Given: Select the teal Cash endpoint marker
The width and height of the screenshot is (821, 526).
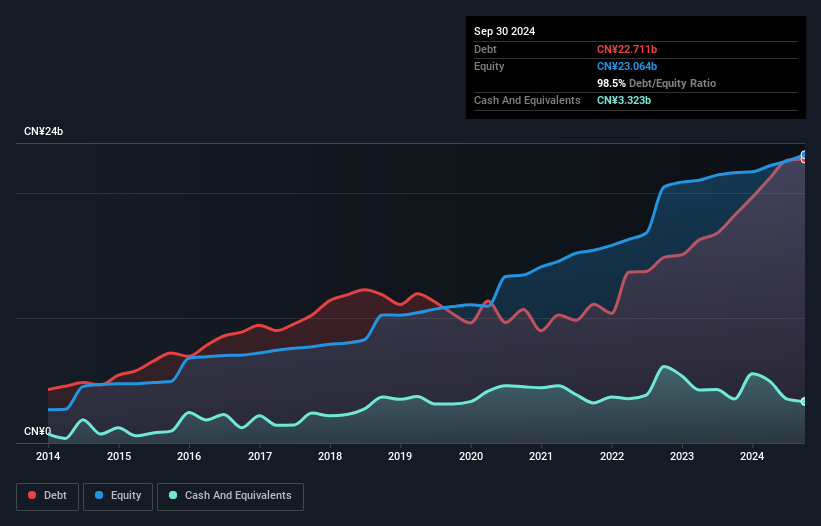Looking at the screenshot, I should pyautogui.click(x=804, y=401).
